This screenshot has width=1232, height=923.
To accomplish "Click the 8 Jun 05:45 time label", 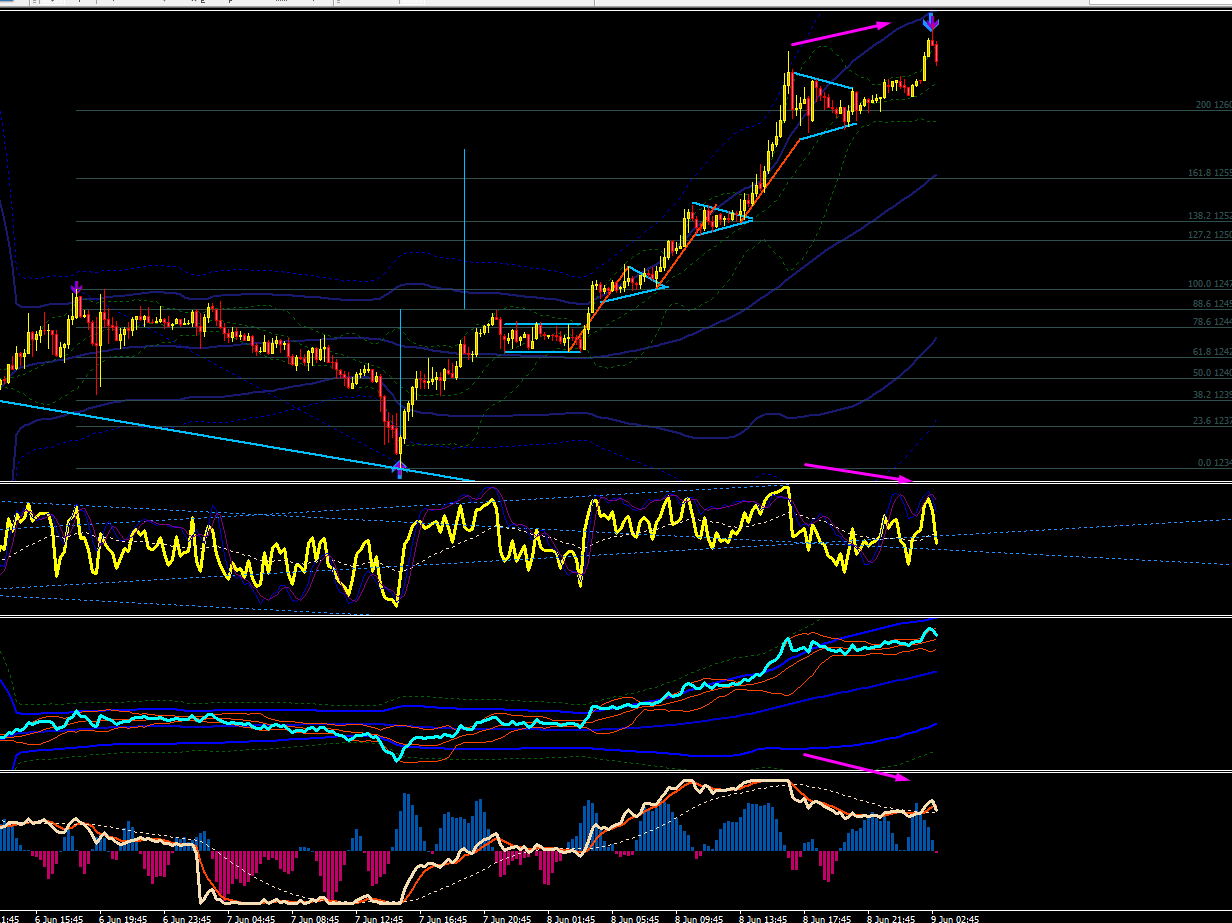I will coord(636,917).
